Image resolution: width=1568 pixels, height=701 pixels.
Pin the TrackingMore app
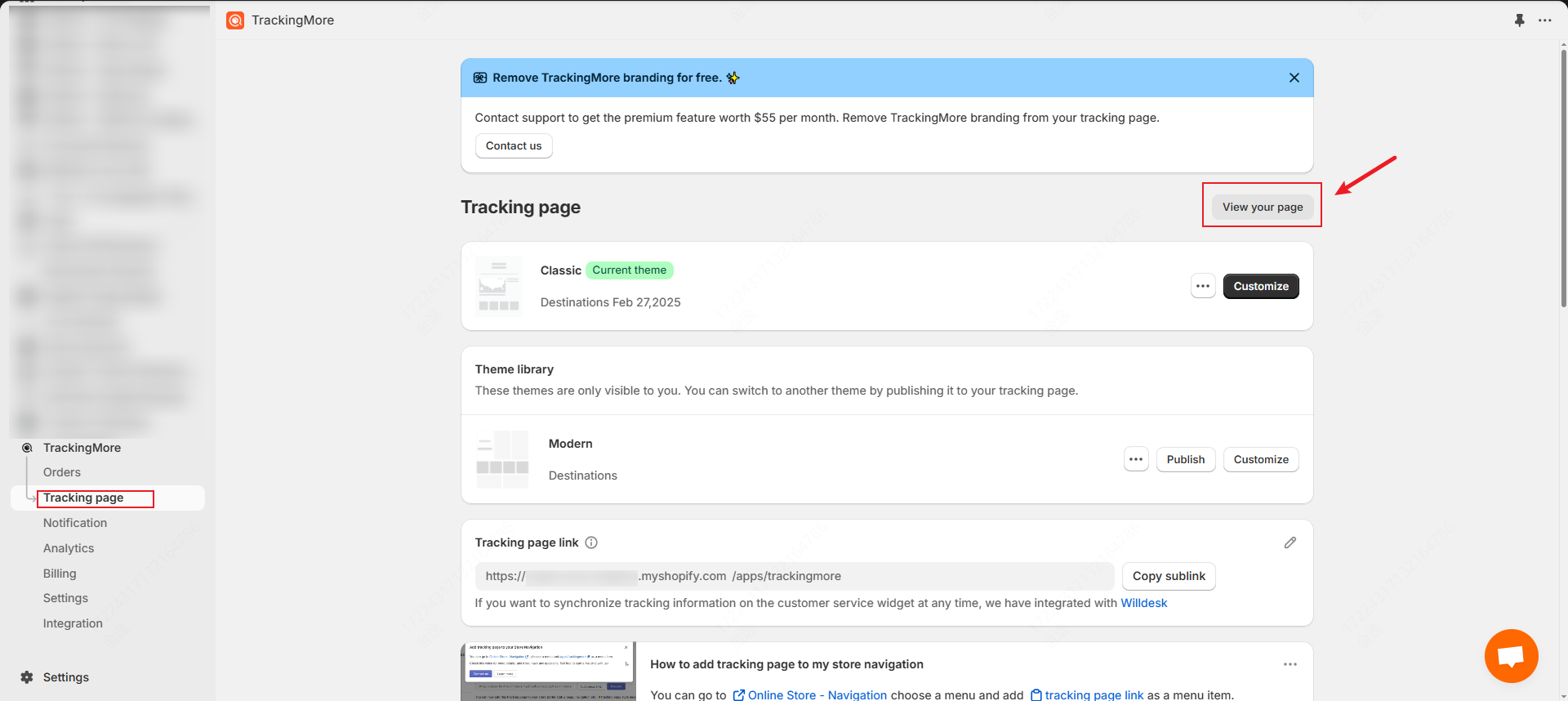click(x=1519, y=20)
